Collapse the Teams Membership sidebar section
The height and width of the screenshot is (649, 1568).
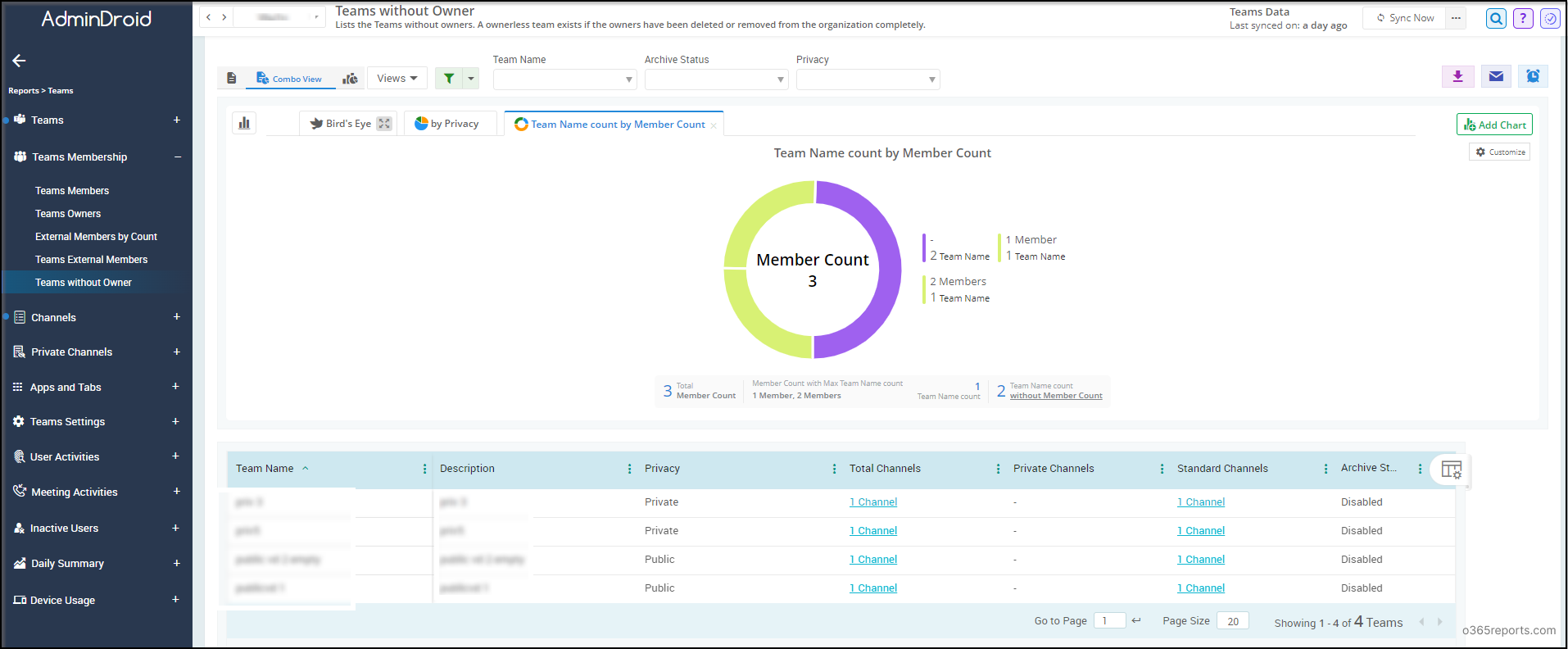[178, 157]
